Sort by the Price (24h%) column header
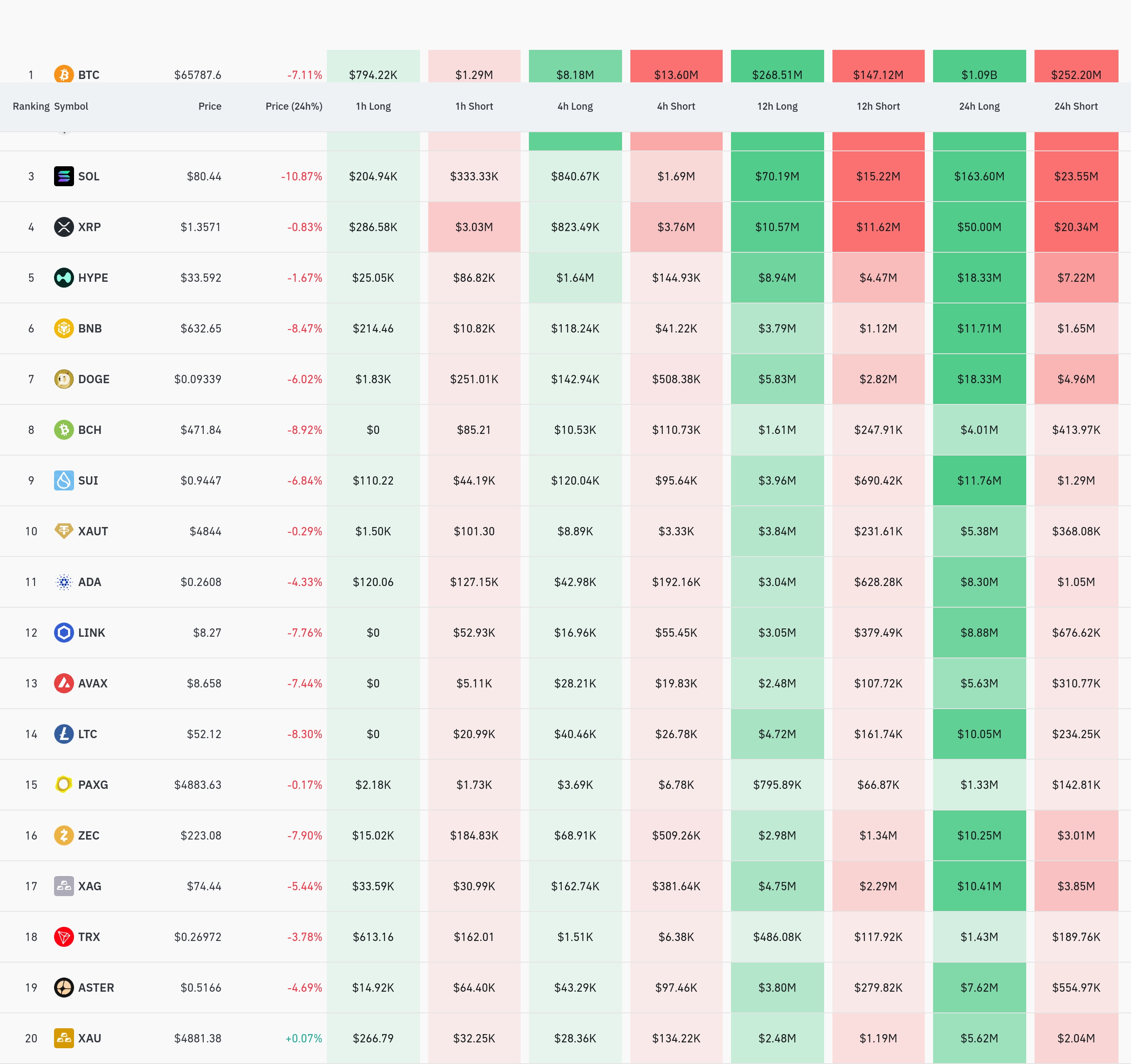The width and height of the screenshot is (1131, 1064). click(294, 106)
